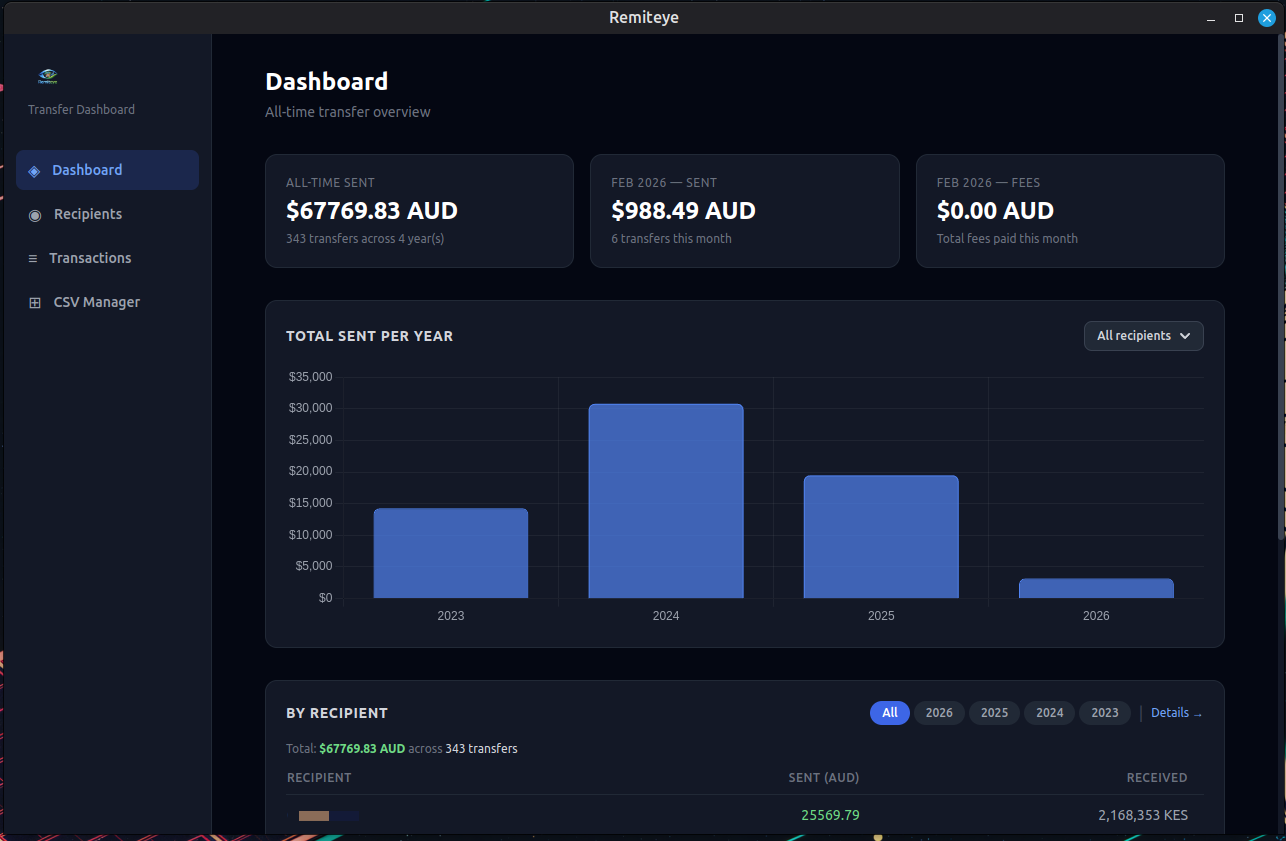The height and width of the screenshot is (841, 1286).
Task: Open the CSV Manager section
Action: point(97,302)
